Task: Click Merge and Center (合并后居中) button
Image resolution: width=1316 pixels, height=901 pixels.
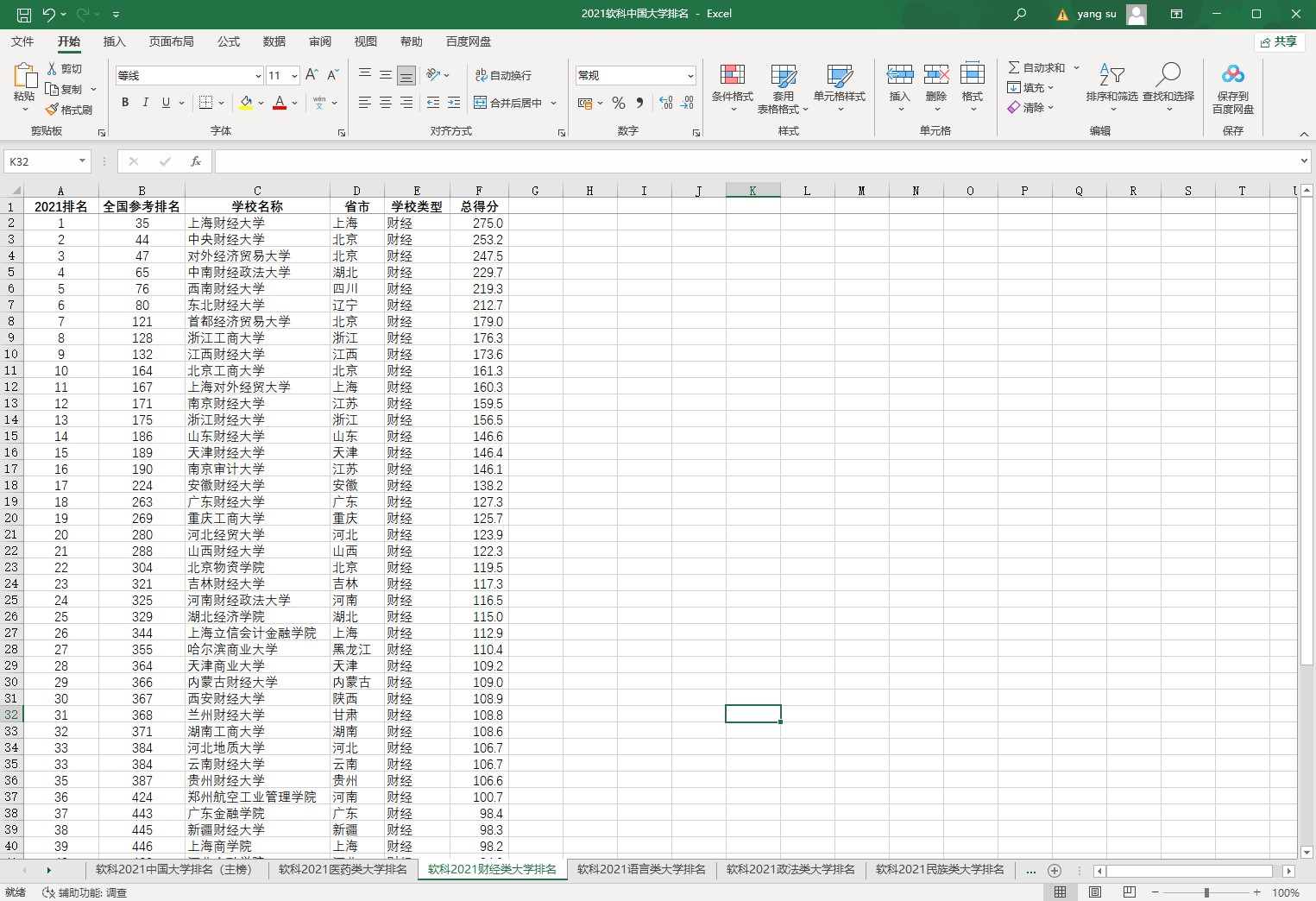Action: (x=508, y=103)
